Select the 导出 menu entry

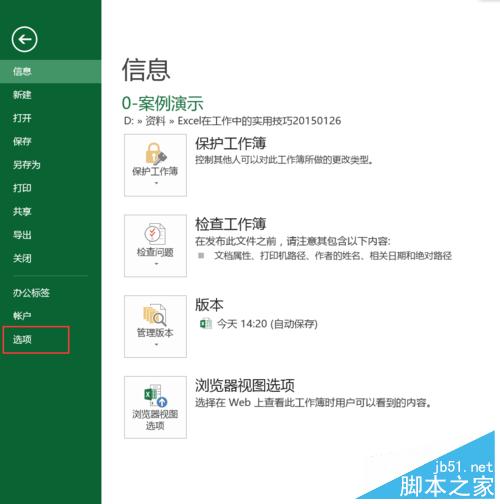click(22, 235)
